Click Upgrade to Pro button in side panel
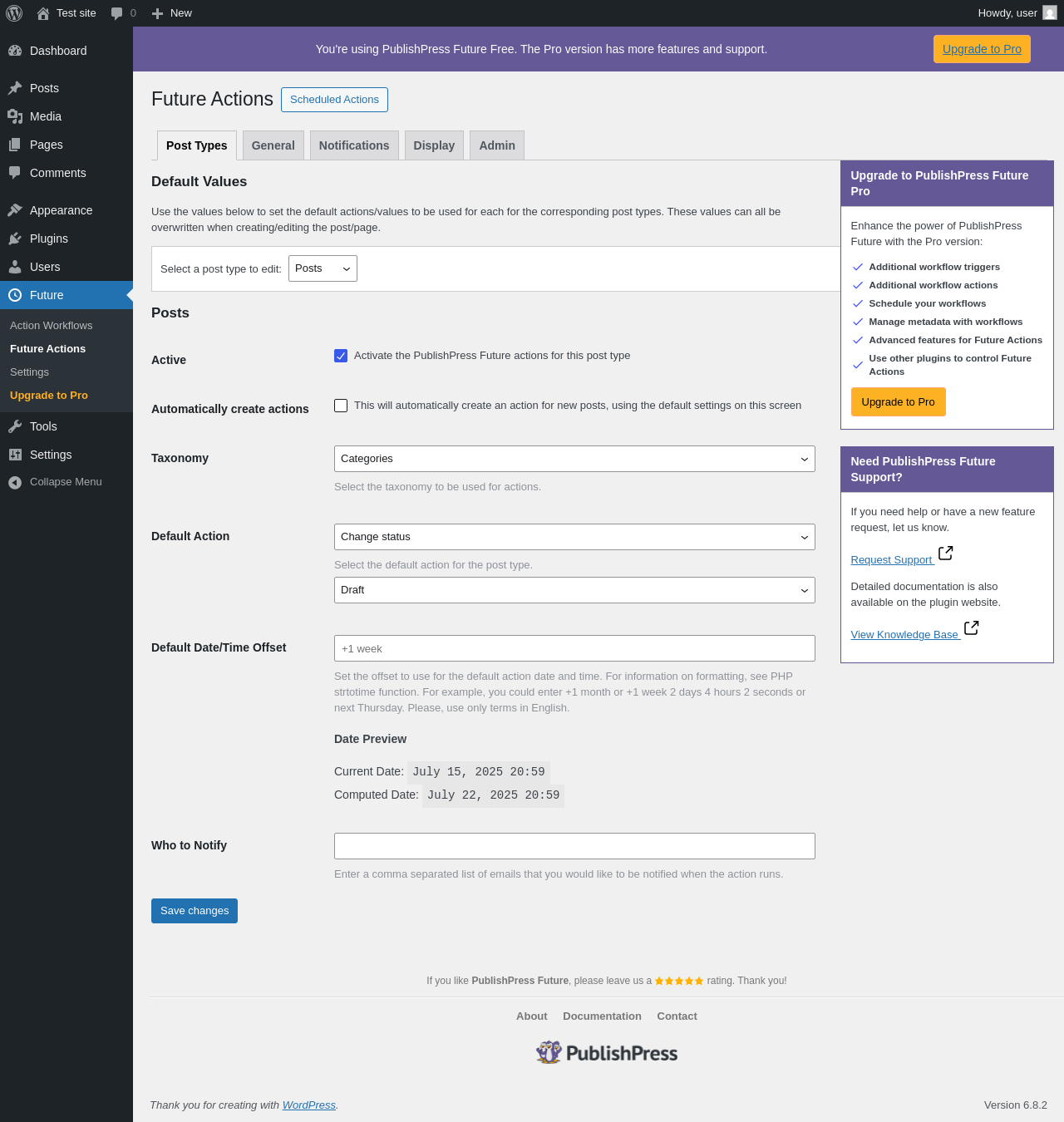 pos(898,402)
